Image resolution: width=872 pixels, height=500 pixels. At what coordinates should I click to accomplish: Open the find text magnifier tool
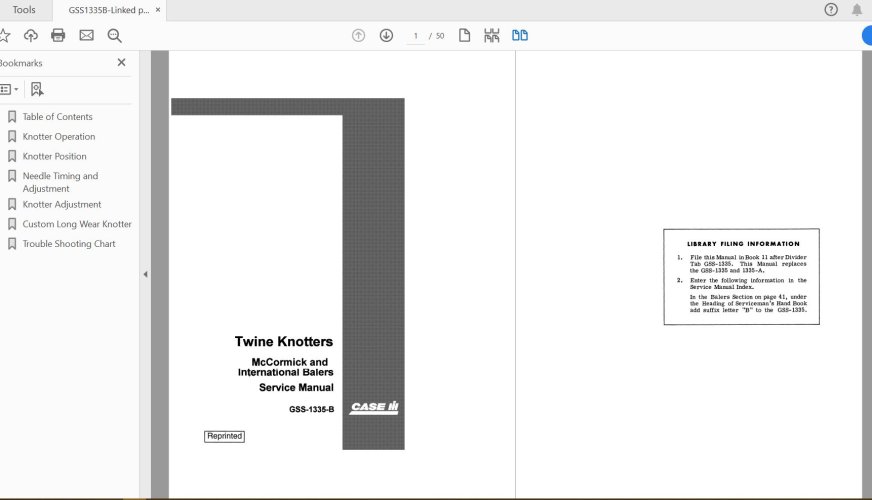point(114,36)
